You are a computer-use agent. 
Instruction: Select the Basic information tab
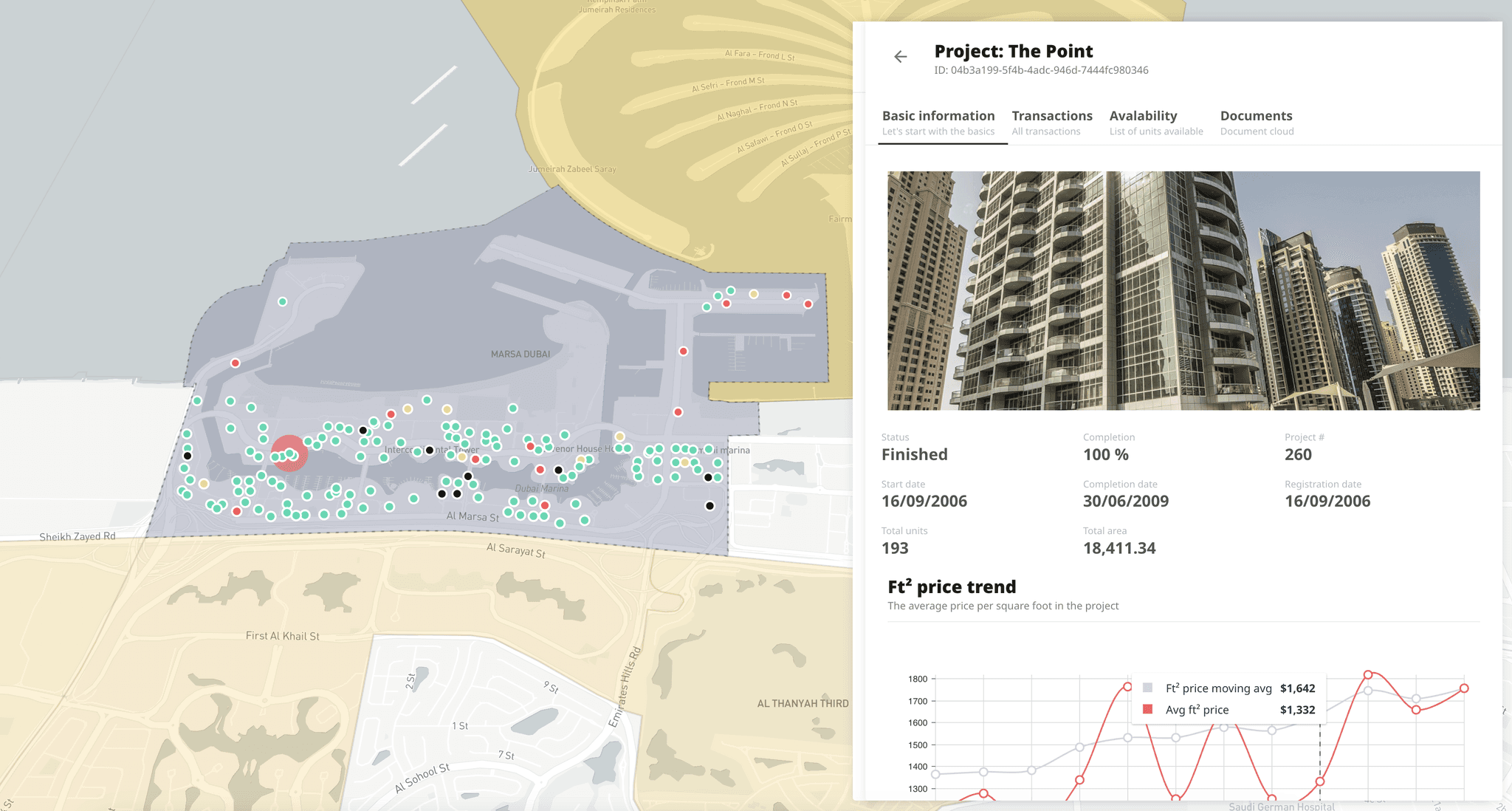click(938, 115)
